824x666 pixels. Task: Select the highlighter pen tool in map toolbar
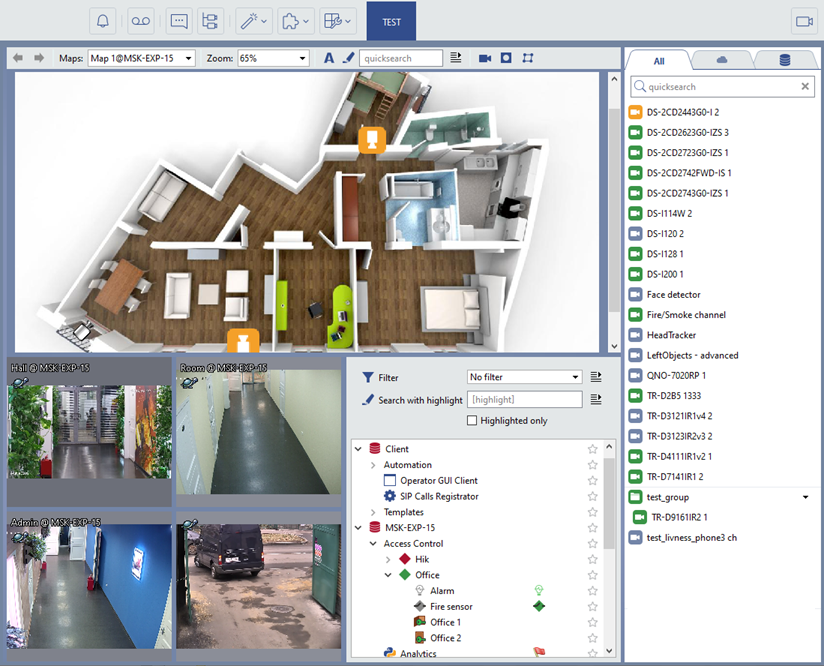[348, 58]
